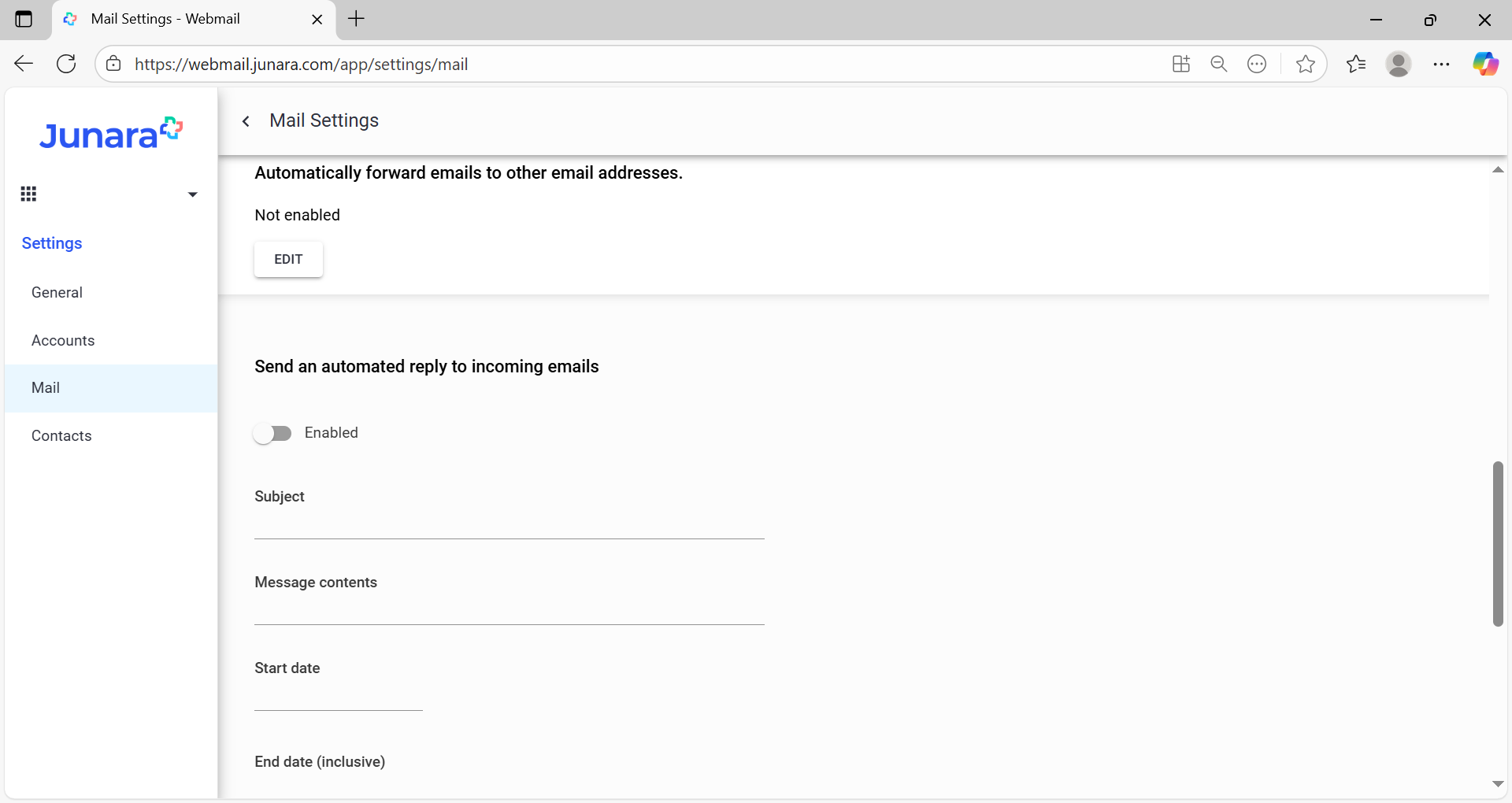
Task: Open the address bar ellipsis bubble icon
Action: [1257, 64]
